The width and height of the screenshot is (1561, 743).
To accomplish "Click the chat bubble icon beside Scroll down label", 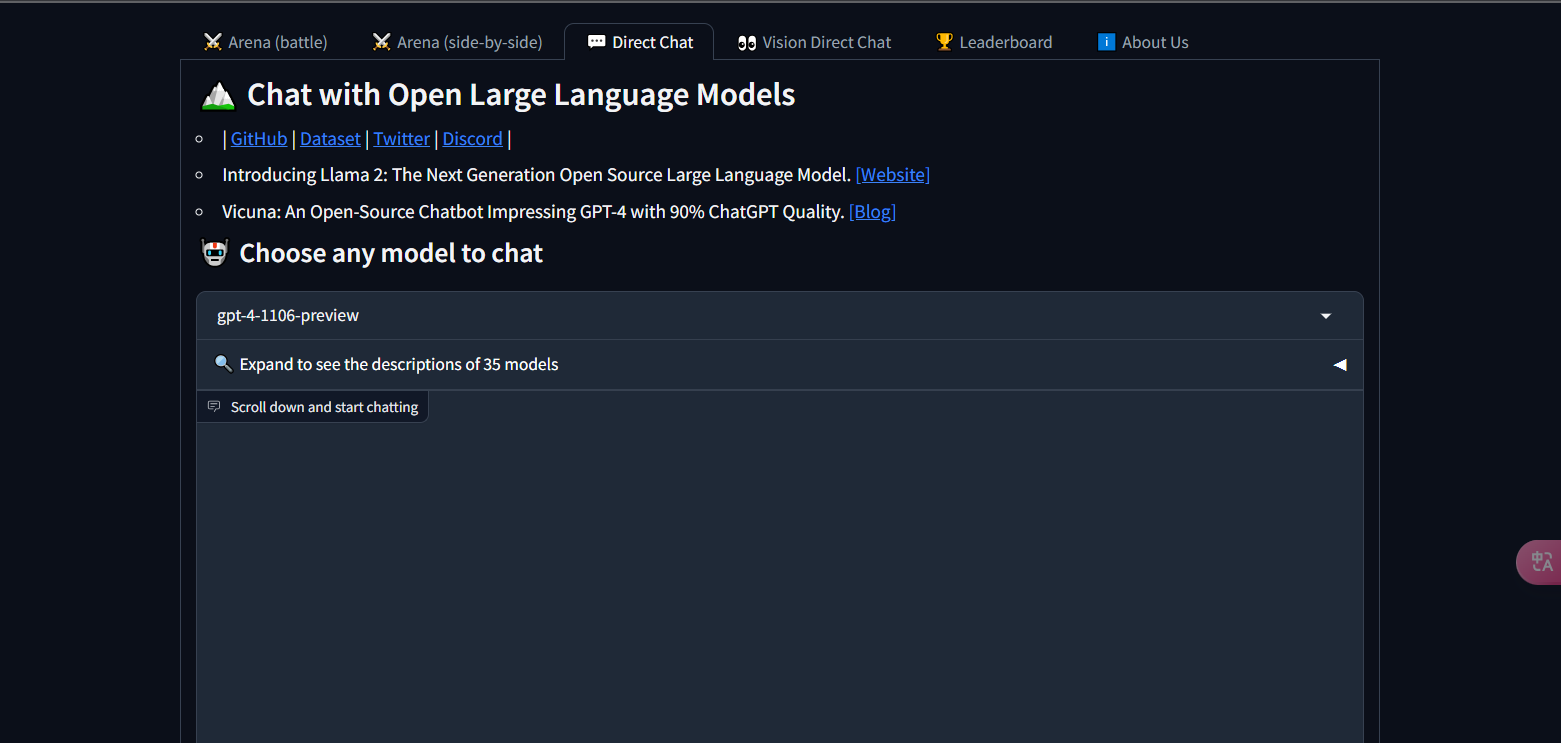I will (x=213, y=407).
